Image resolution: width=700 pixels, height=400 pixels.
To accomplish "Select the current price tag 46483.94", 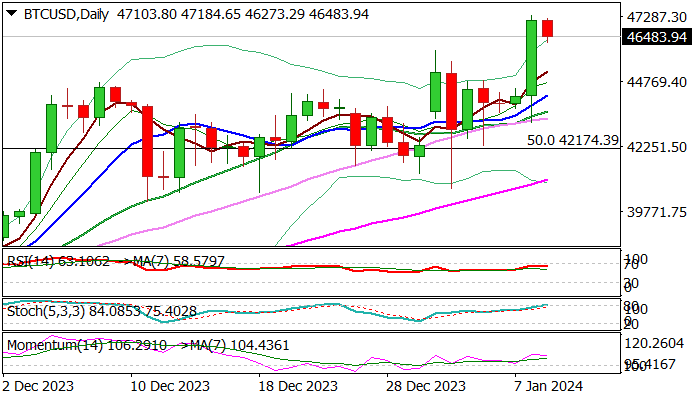I will [x=656, y=37].
